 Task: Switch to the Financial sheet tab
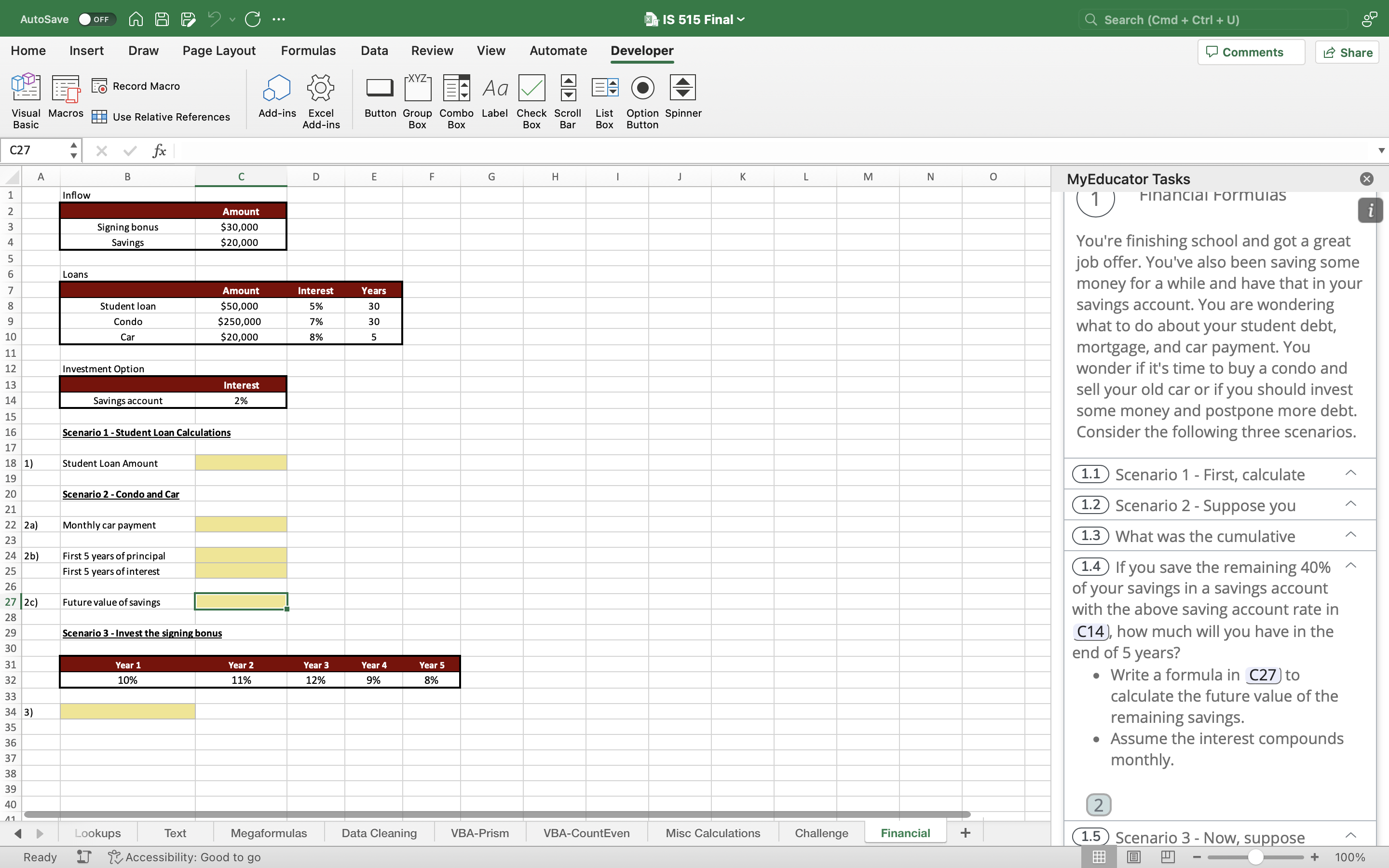[x=905, y=833]
